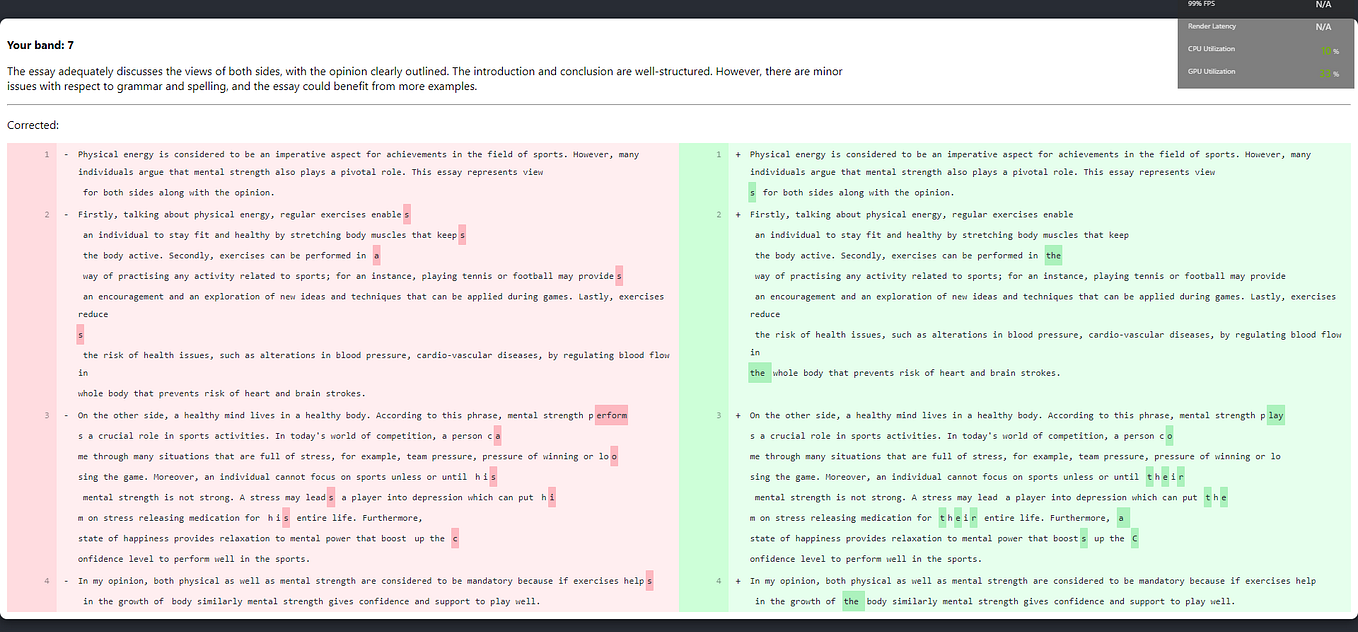
Task: Select line number 2 in the original pane
Action: pos(46,214)
